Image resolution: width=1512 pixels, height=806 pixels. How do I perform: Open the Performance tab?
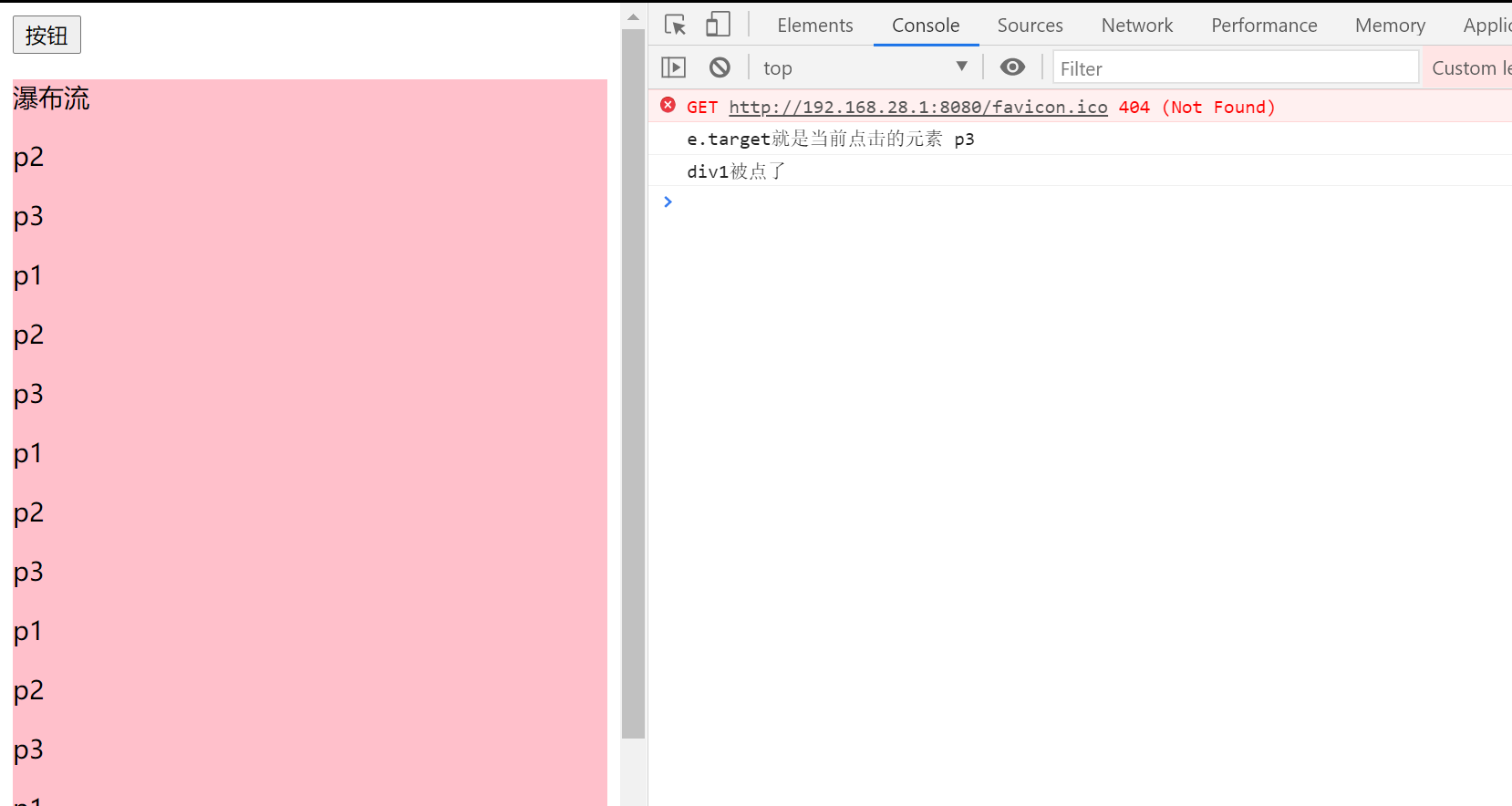[x=1263, y=26]
